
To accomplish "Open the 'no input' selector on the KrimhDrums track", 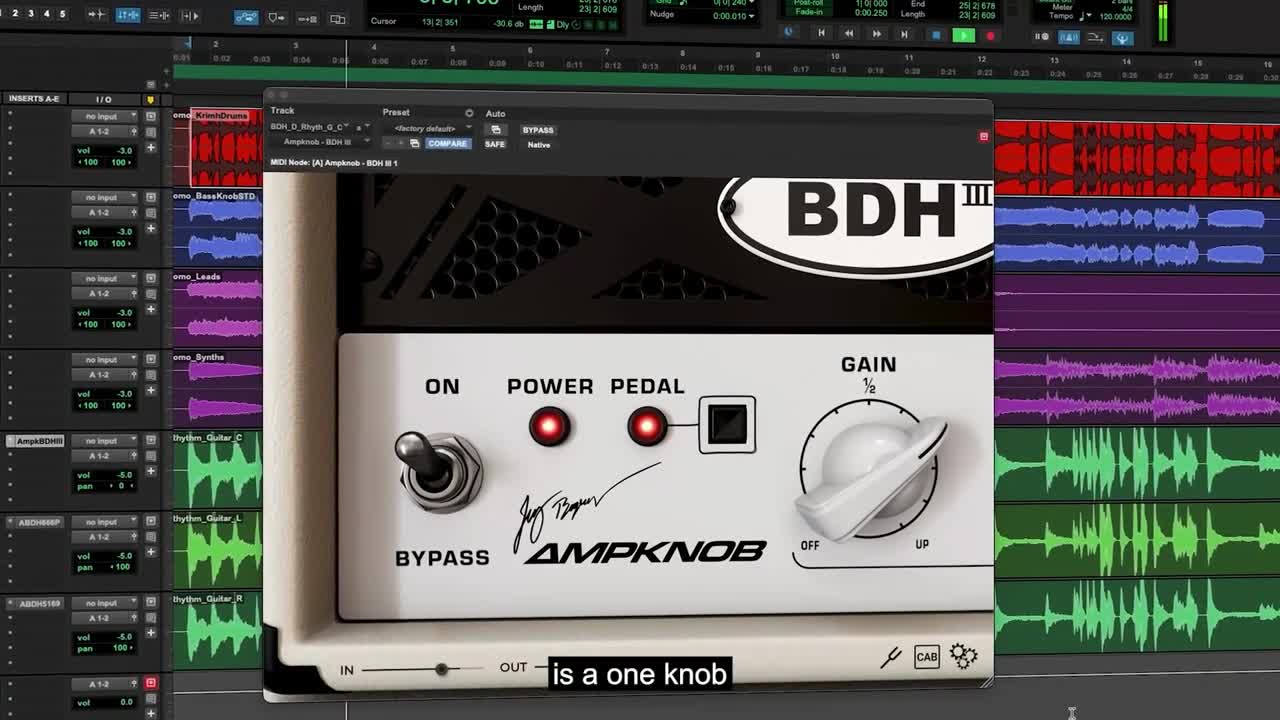I will coord(104,116).
